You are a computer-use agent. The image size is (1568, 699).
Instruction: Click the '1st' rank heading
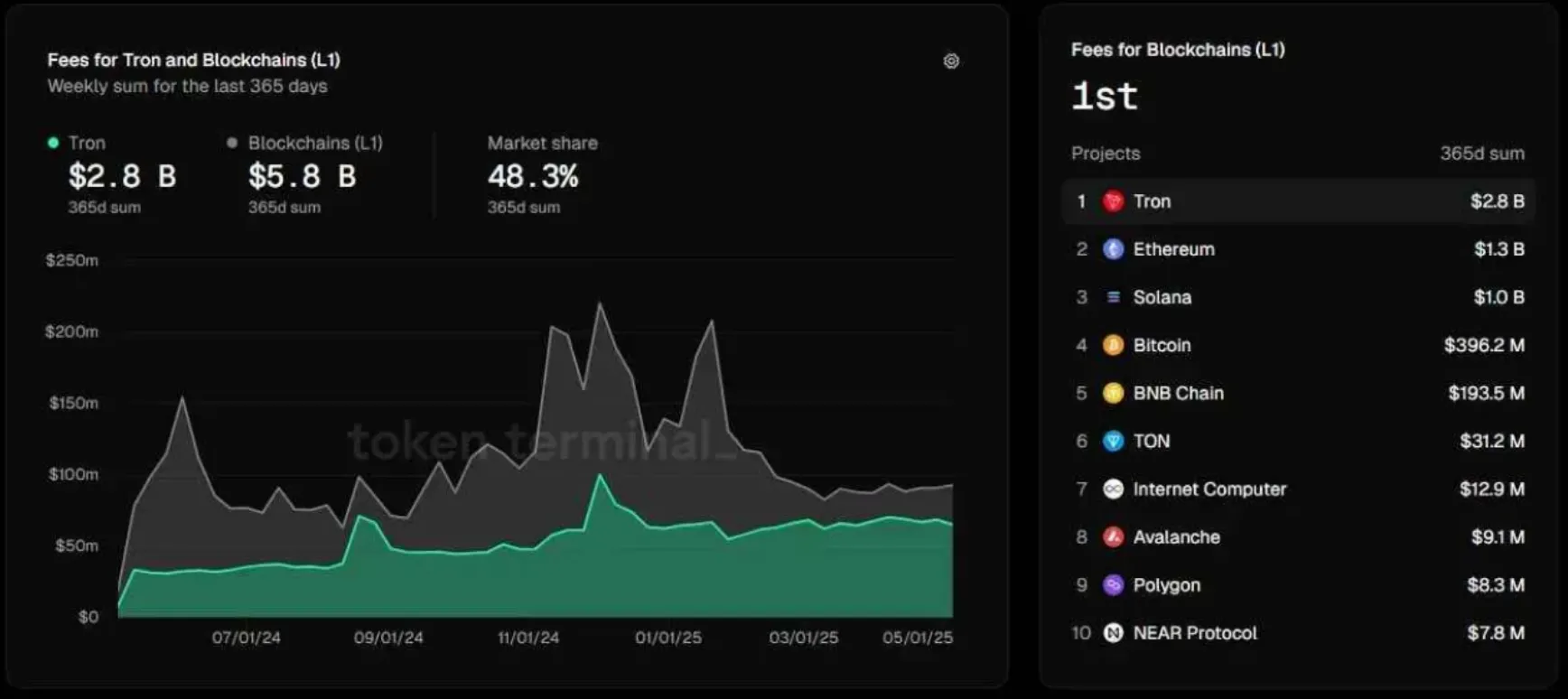tap(1105, 96)
